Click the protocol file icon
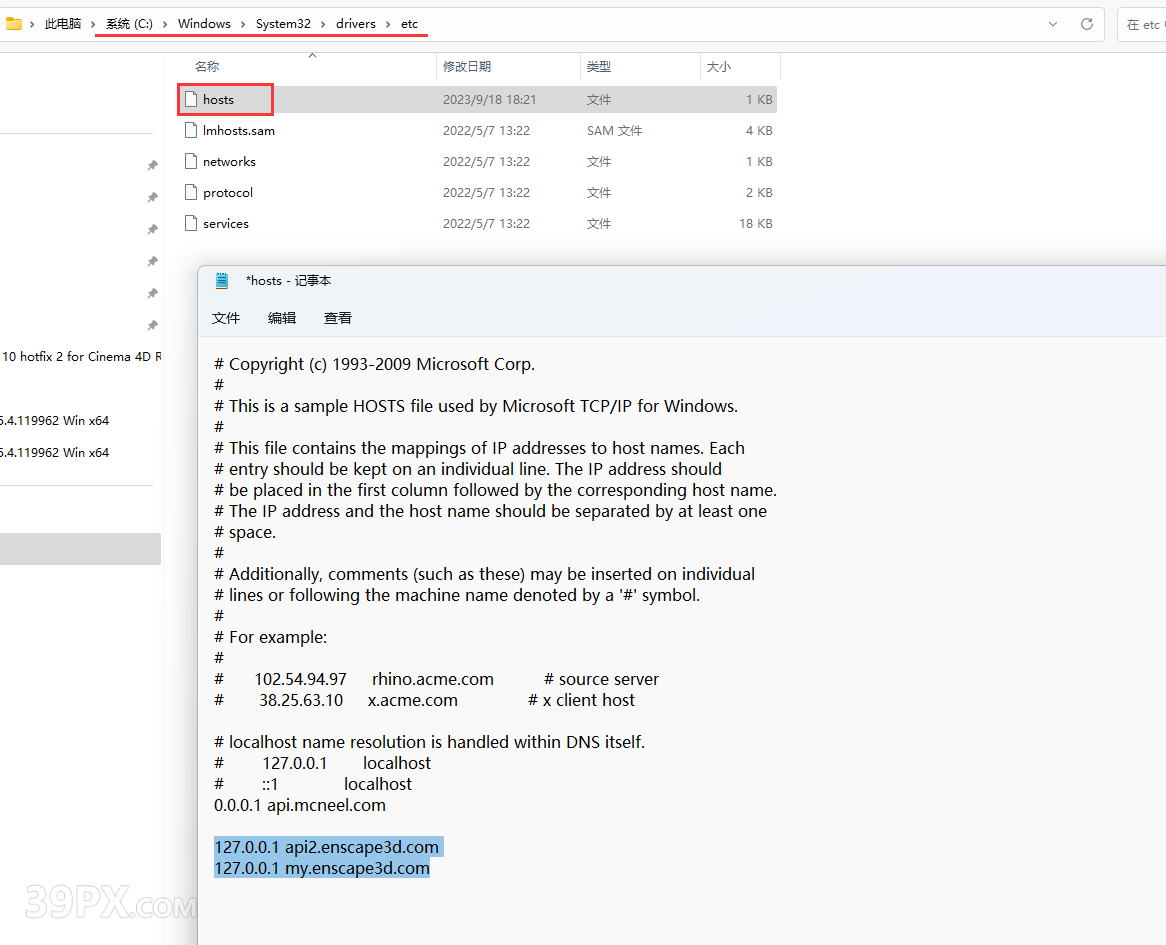 [x=190, y=192]
